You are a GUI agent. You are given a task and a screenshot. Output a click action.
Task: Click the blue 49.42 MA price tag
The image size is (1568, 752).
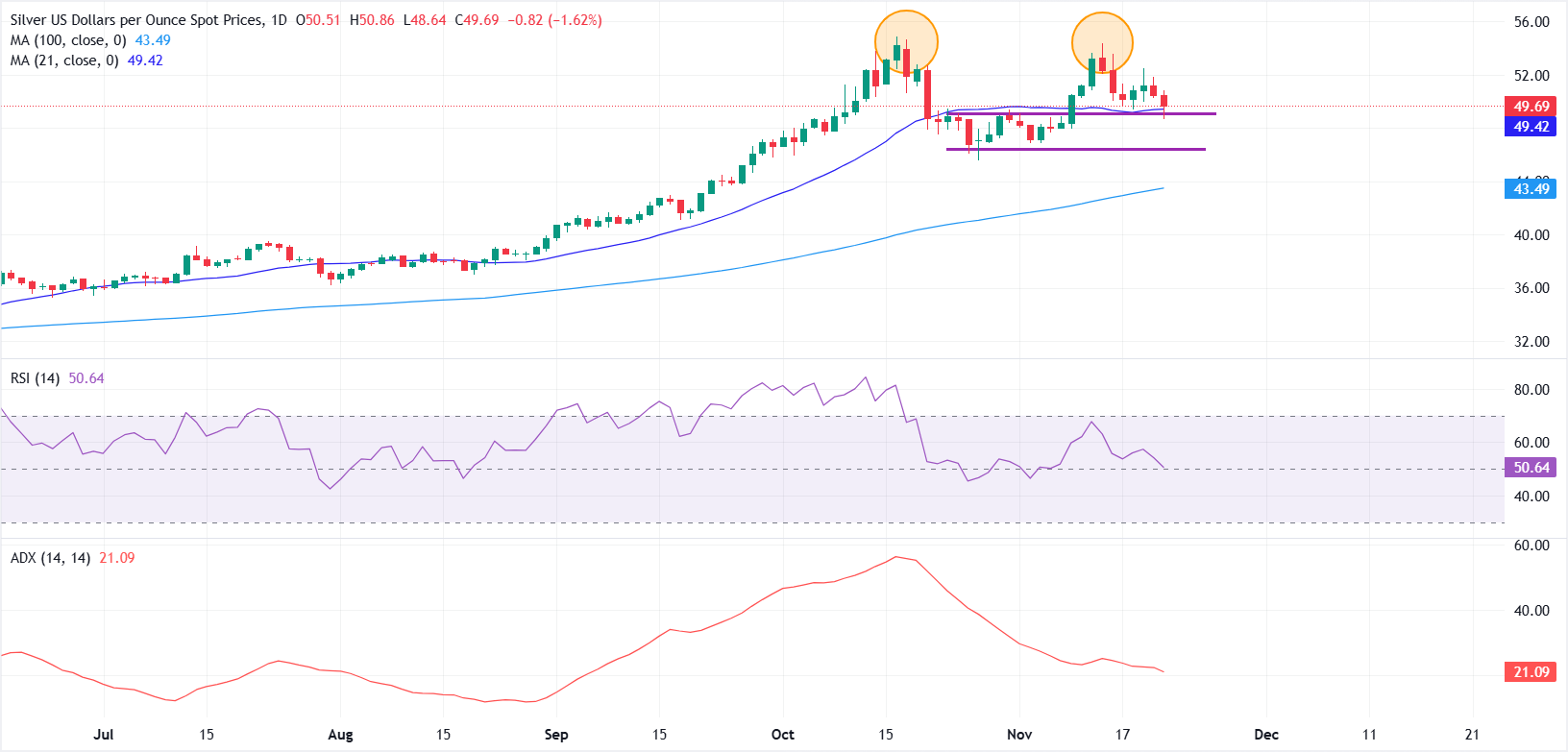pos(1531,127)
